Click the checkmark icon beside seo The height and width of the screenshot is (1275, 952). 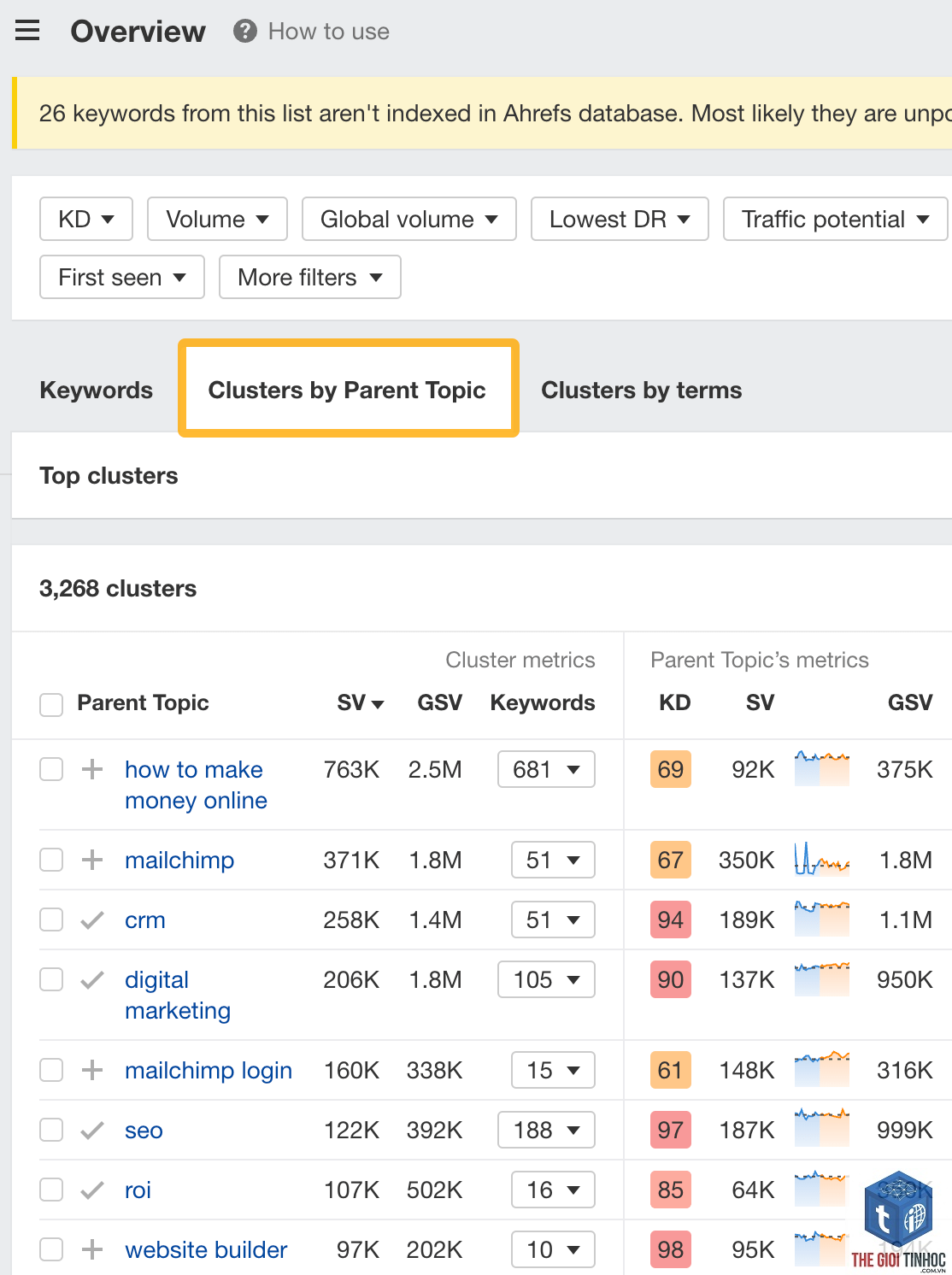tap(92, 1130)
